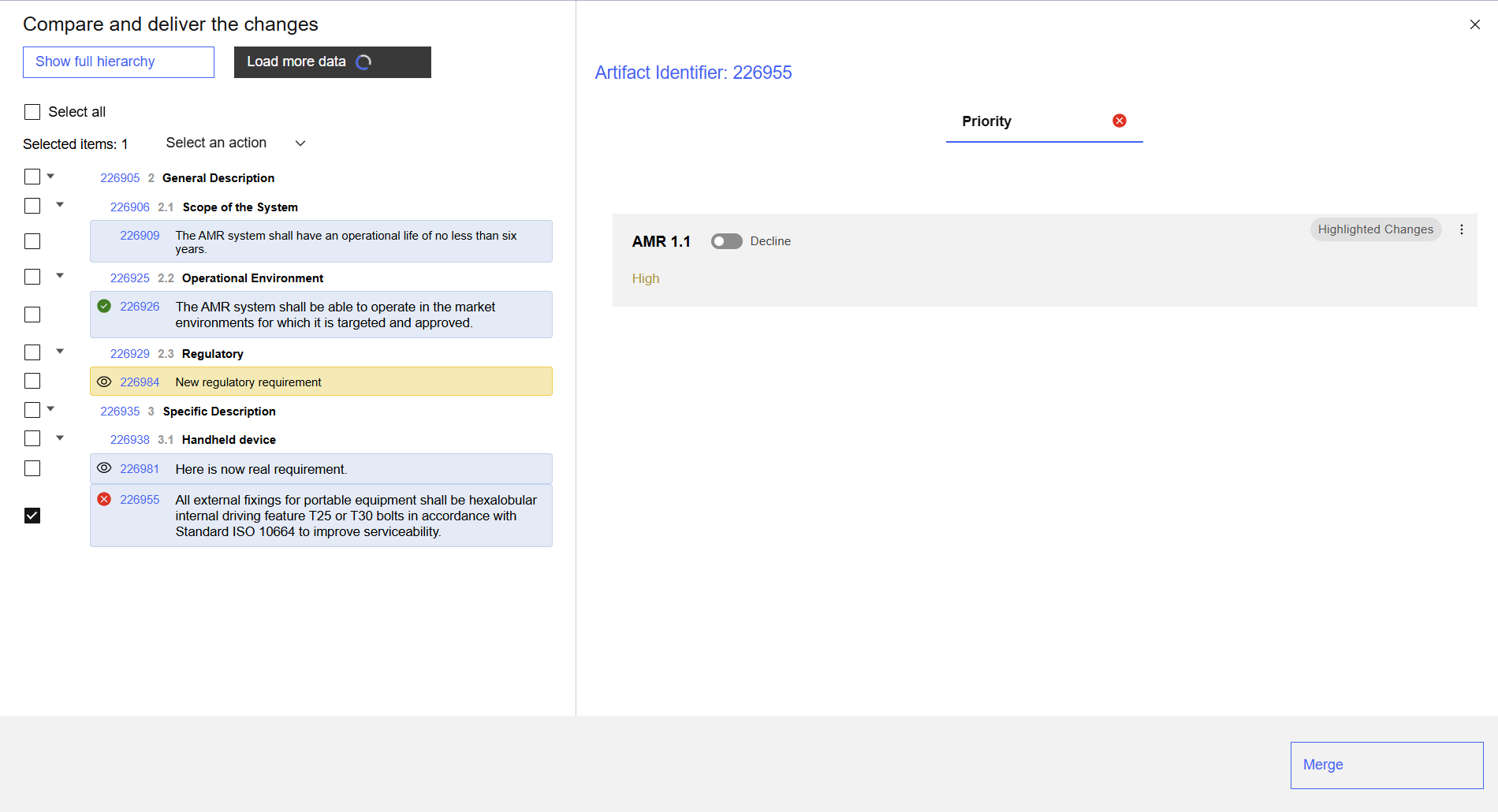Image resolution: width=1498 pixels, height=812 pixels.
Task: Click the Merge button
Action: click(x=1386, y=765)
